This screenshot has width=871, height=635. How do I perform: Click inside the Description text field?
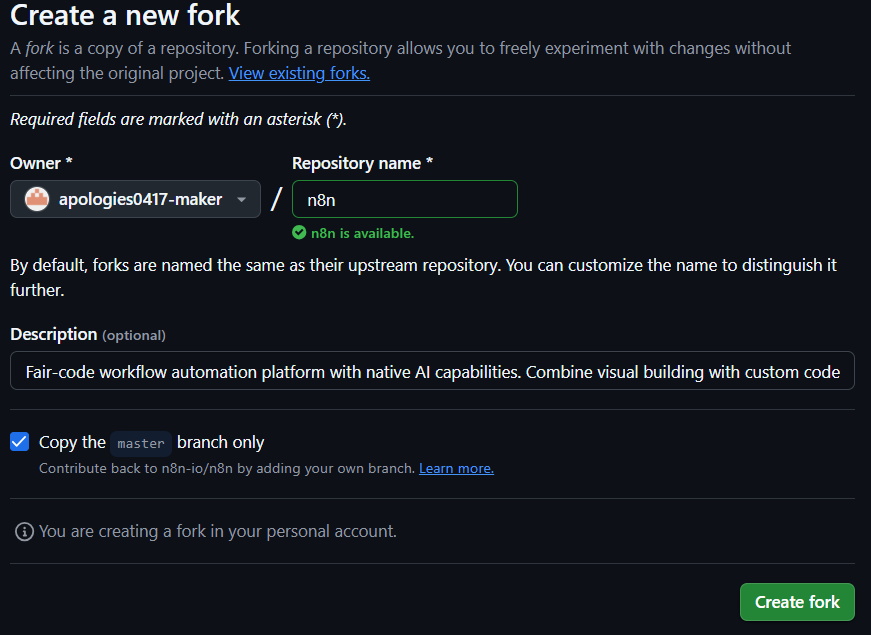(x=432, y=372)
